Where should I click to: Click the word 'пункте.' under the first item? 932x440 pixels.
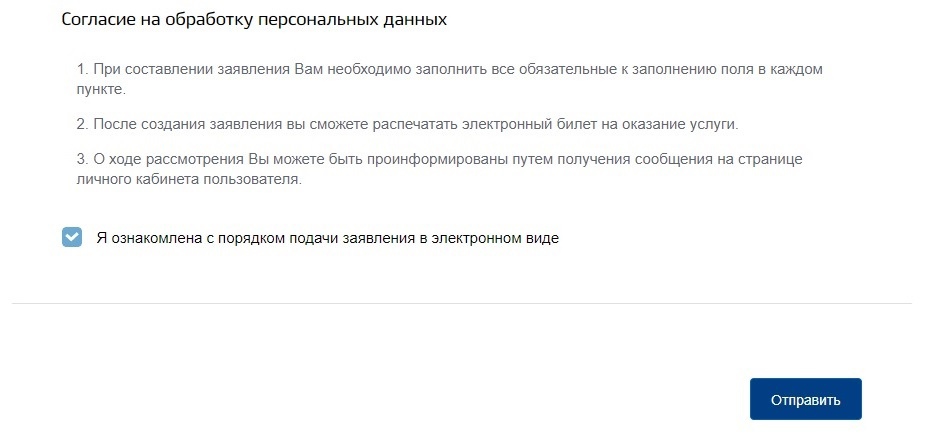[102, 90]
